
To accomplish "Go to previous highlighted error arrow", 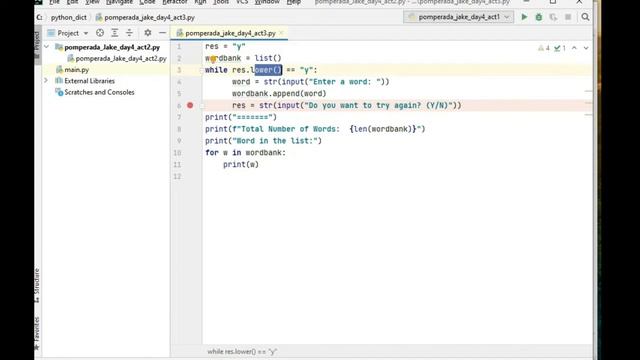I will point(574,48).
